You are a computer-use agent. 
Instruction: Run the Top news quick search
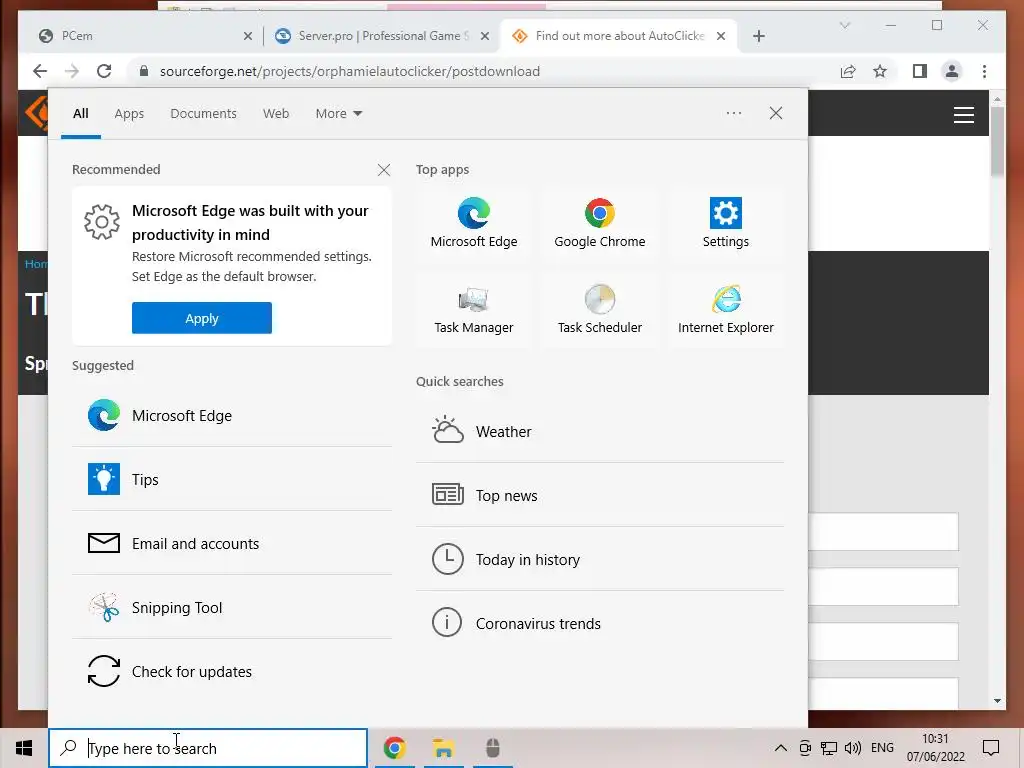click(x=600, y=496)
